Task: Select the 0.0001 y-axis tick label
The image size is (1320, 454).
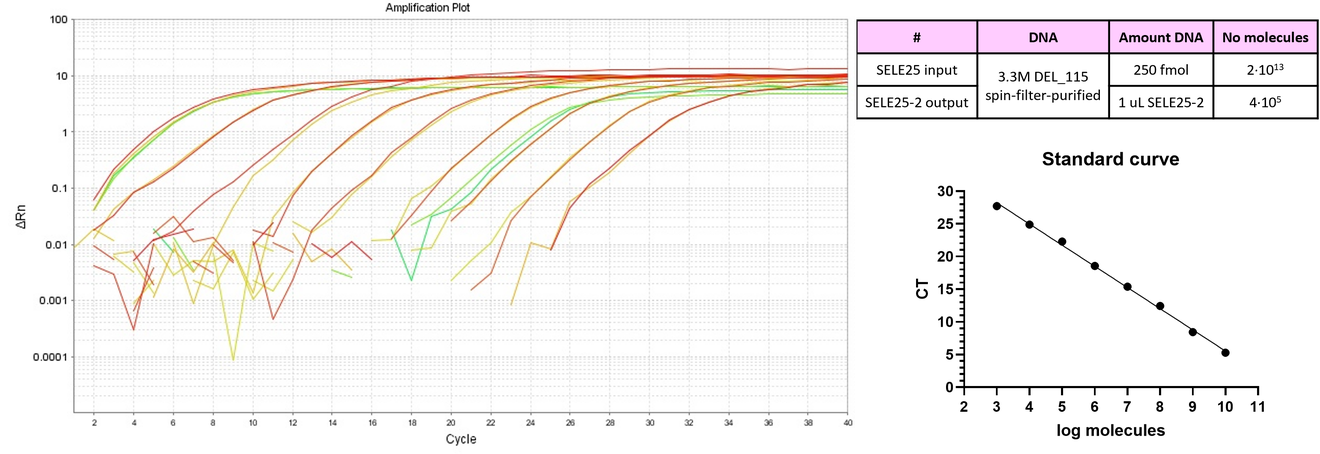Action: pyautogui.click(x=50, y=357)
